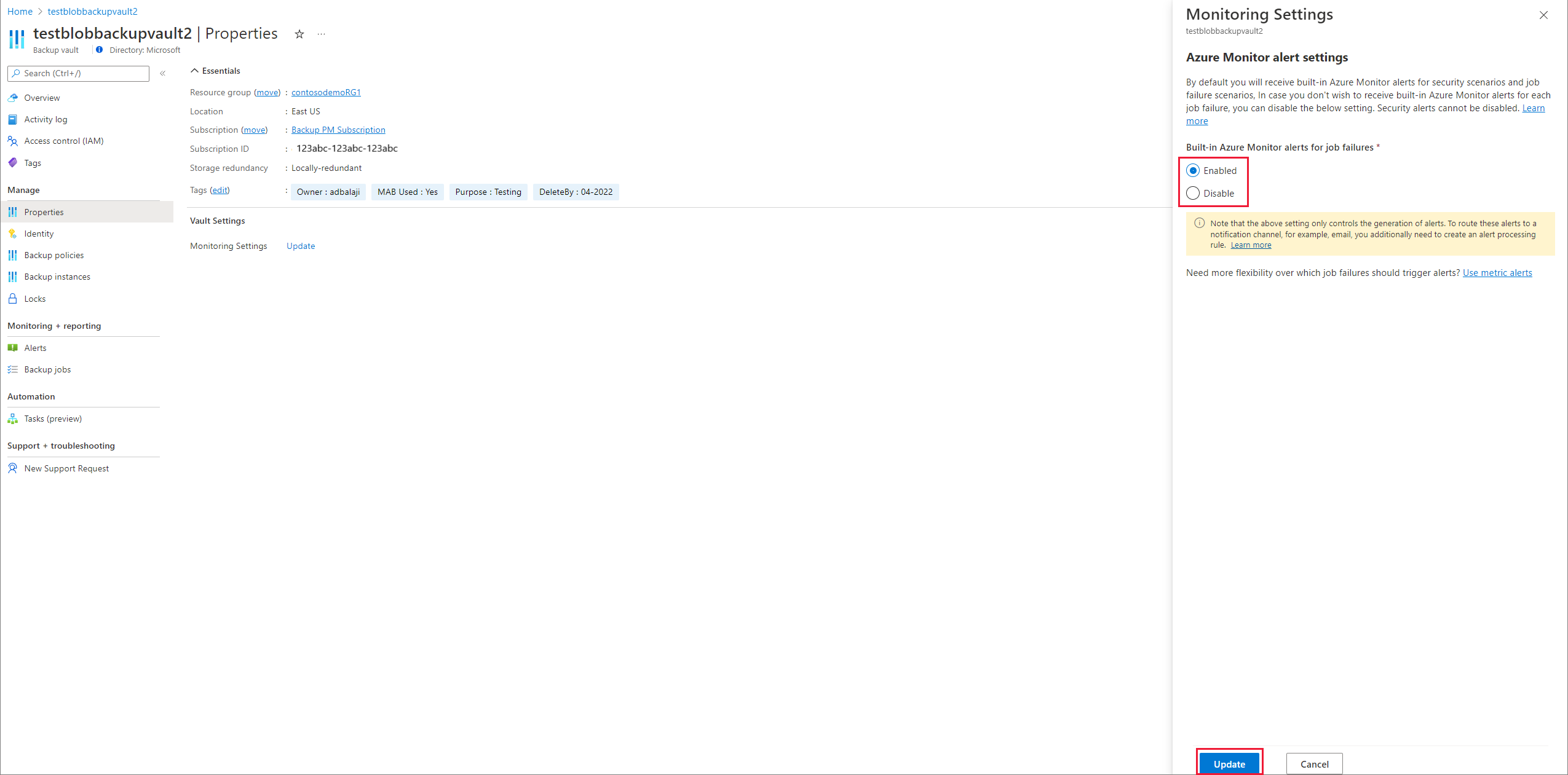Open Backup instances panel
Screen dimensions: 1568x775
pyautogui.click(x=58, y=276)
